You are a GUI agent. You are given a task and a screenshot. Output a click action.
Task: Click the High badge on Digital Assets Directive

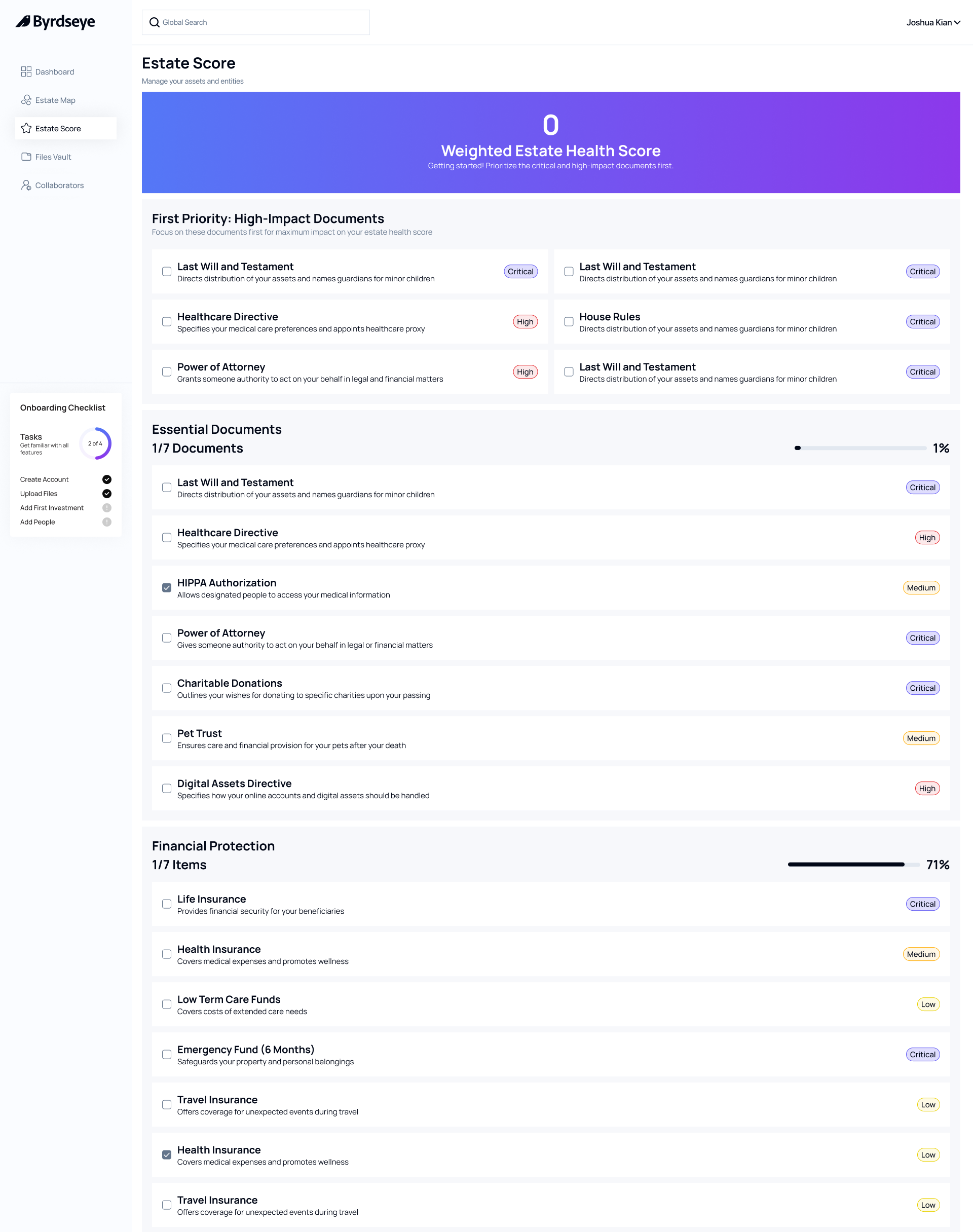point(927,788)
